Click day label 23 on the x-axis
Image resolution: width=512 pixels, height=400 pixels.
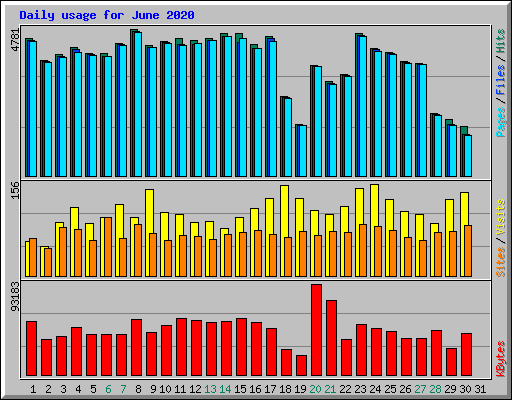tap(360, 389)
